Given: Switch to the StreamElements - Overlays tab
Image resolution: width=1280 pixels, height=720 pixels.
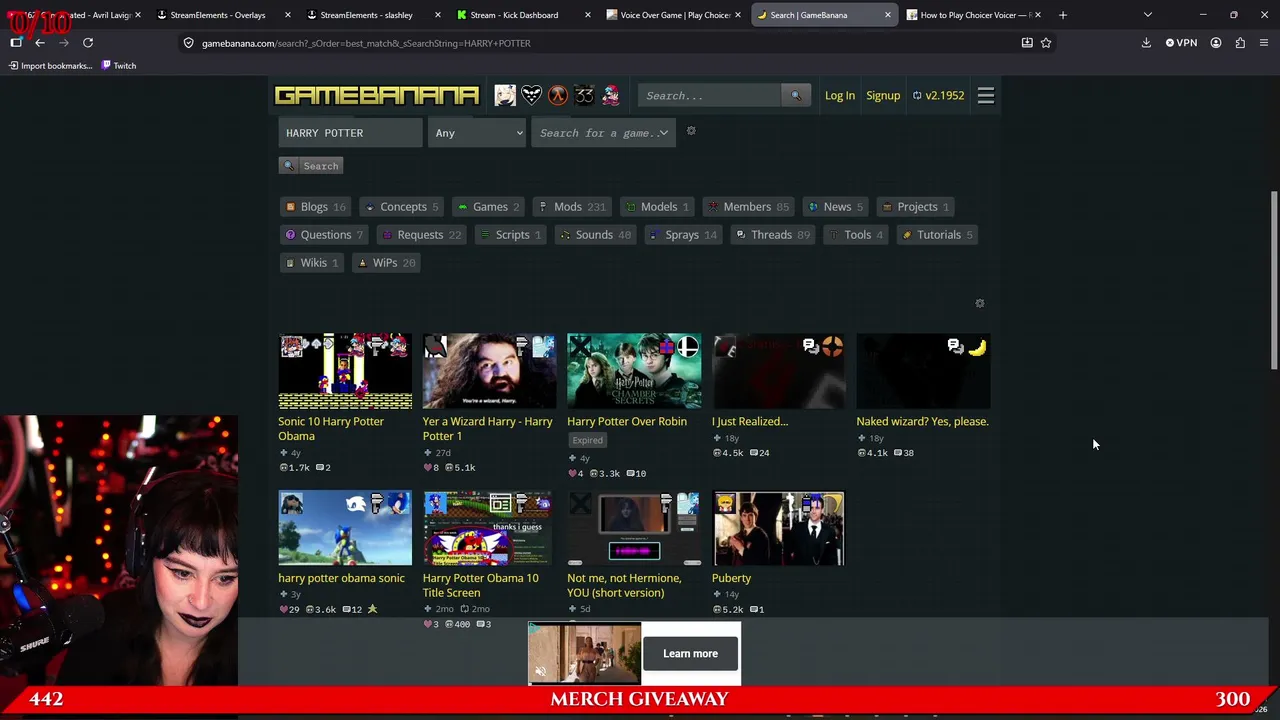Looking at the screenshot, I should coord(223,15).
